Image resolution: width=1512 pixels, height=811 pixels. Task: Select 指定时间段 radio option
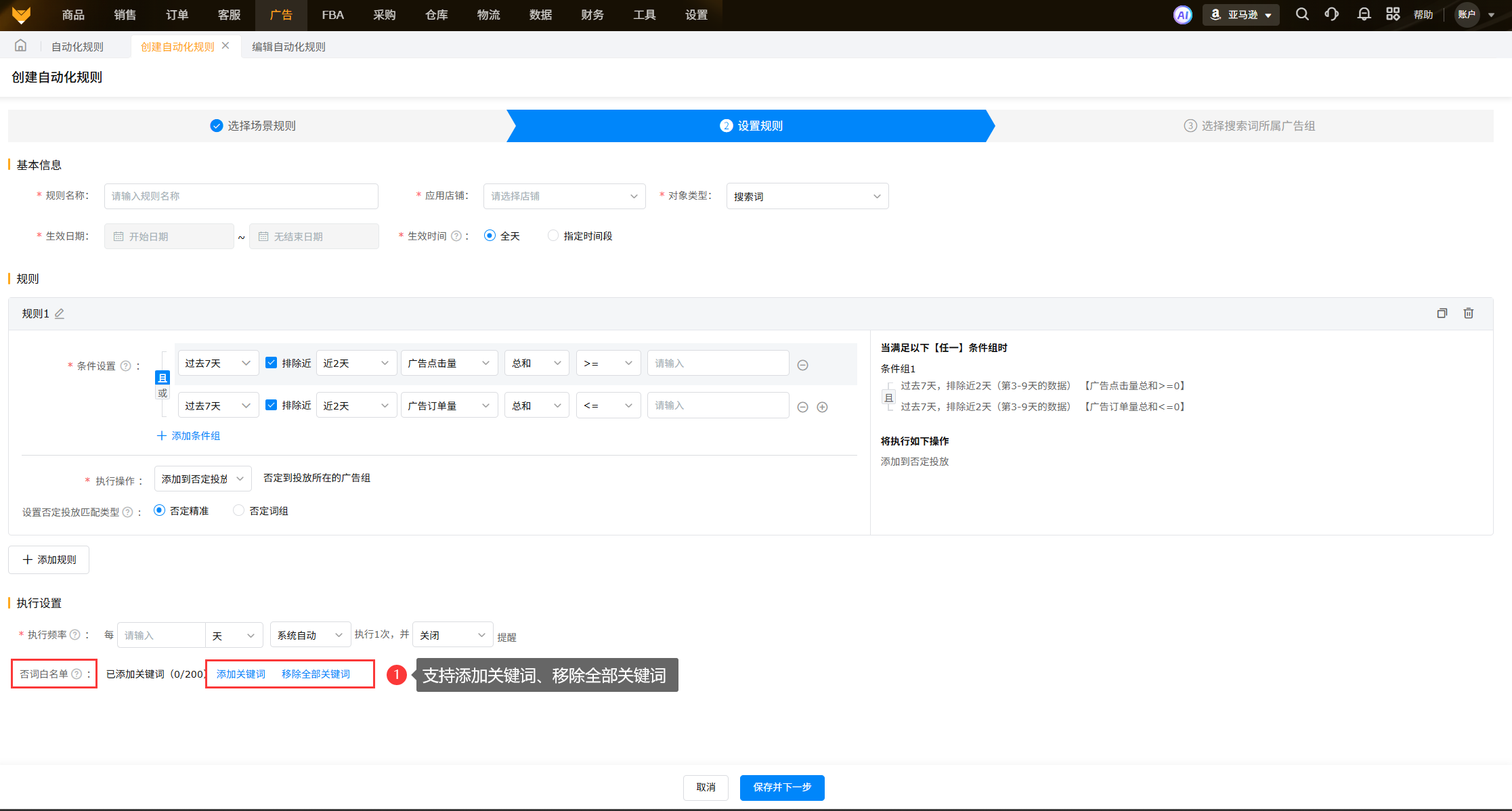[x=553, y=236]
